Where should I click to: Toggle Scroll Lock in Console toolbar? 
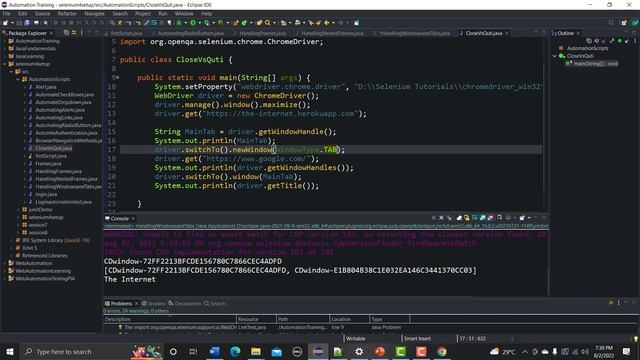coord(467,218)
